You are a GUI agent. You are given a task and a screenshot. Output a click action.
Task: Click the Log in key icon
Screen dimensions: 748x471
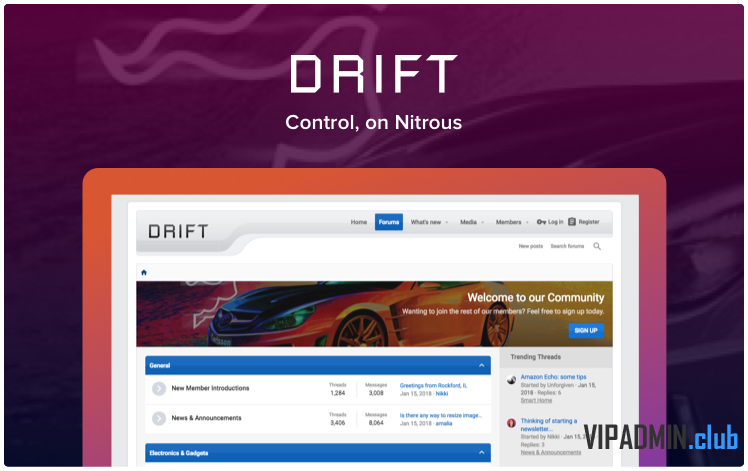tap(541, 222)
